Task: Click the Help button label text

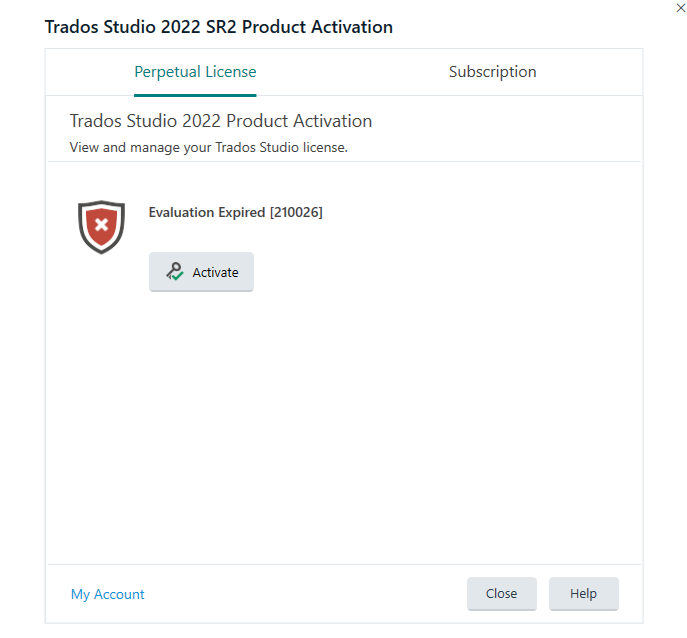Action: click(x=584, y=593)
